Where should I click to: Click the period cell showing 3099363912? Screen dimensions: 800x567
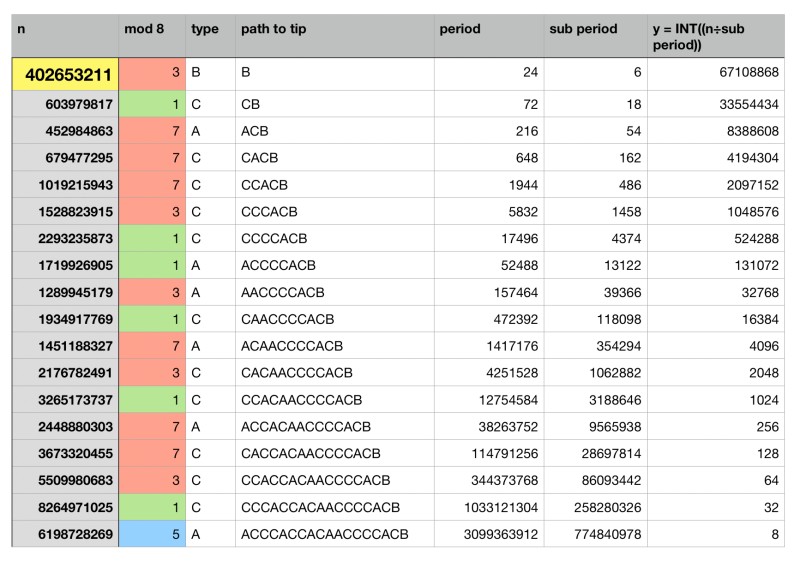(488, 534)
